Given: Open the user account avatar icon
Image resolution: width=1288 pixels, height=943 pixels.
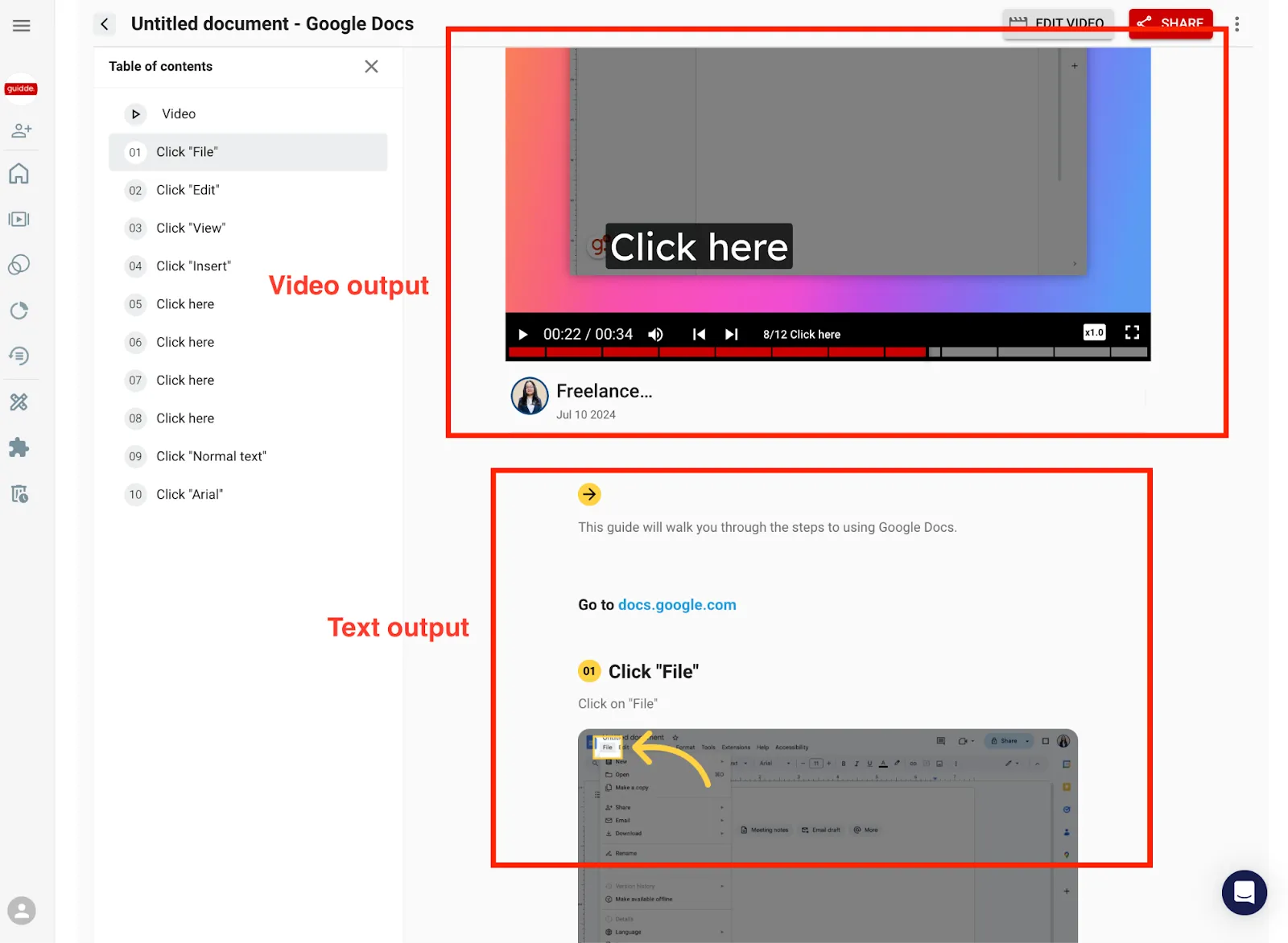Looking at the screenshot, I should coord(22,911).
